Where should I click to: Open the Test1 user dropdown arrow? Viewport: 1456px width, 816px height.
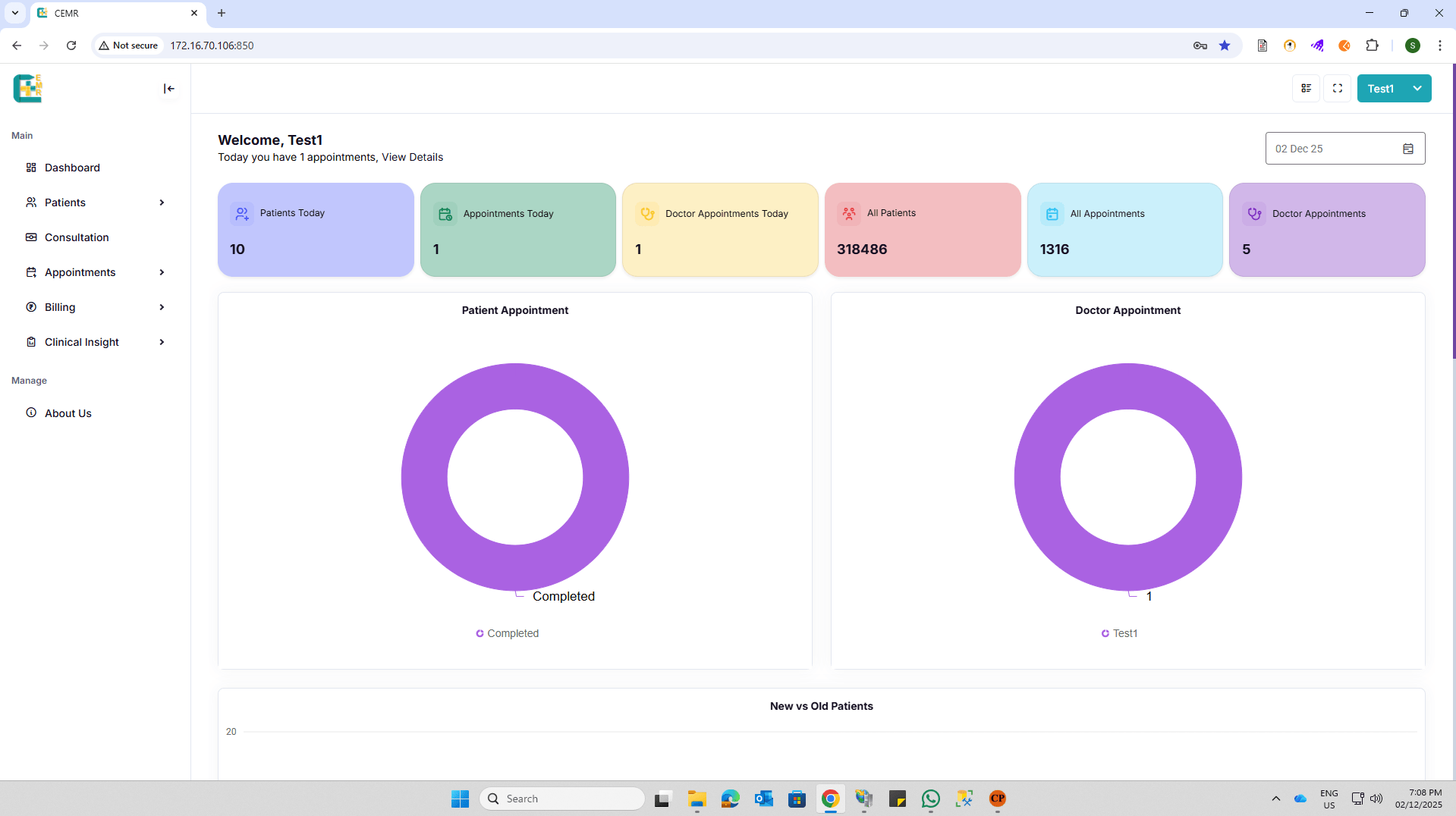[1417, 89]
